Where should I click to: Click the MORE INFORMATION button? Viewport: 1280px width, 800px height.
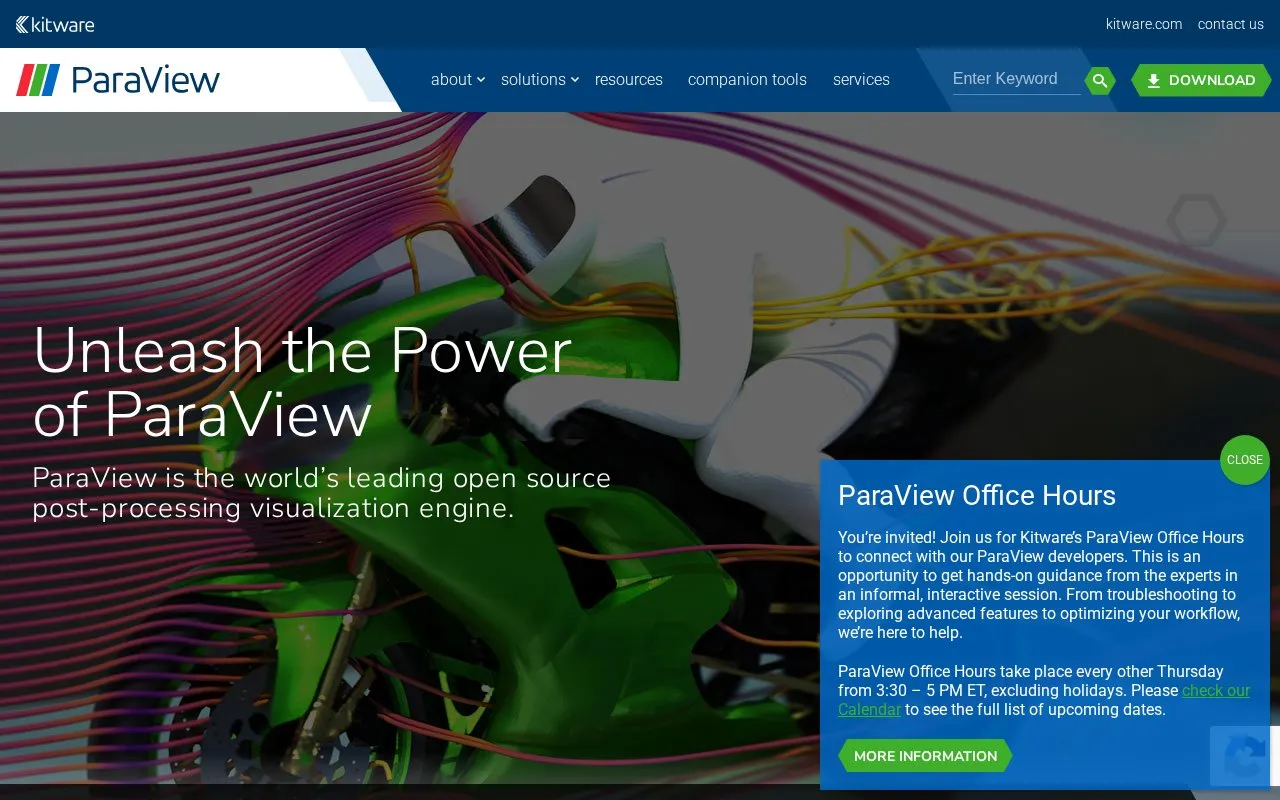[925, 756]
